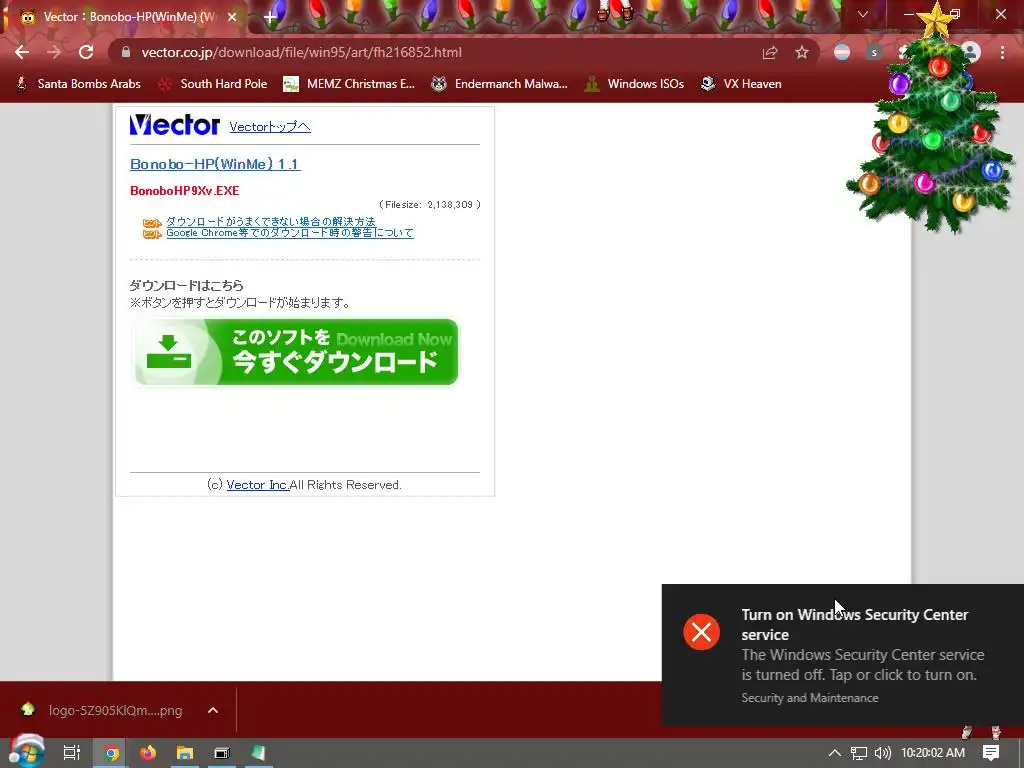Viewport: 1024px width, 768px height.
Task: Click the padlock site info icon
Action: pos(126,52)
